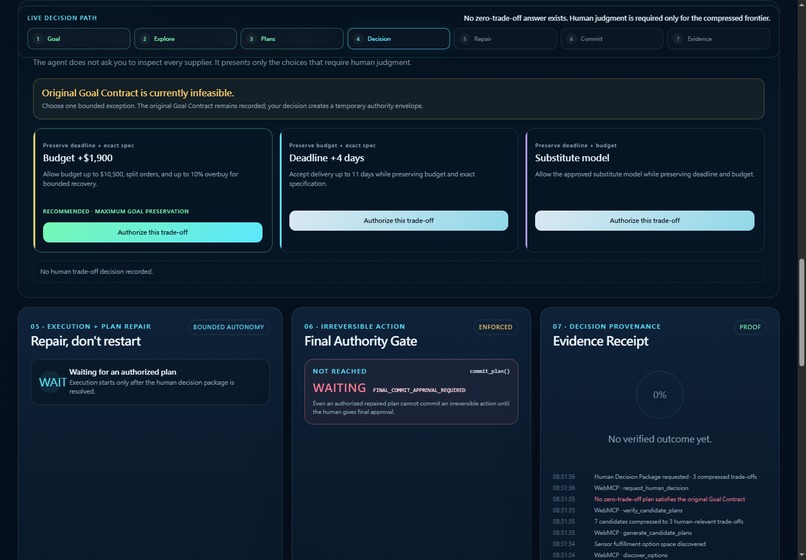This screenshot has width=806, height=560.
Task: Click 'Repair, don't restart' panel heading
Action: click(x=85, y=341)
